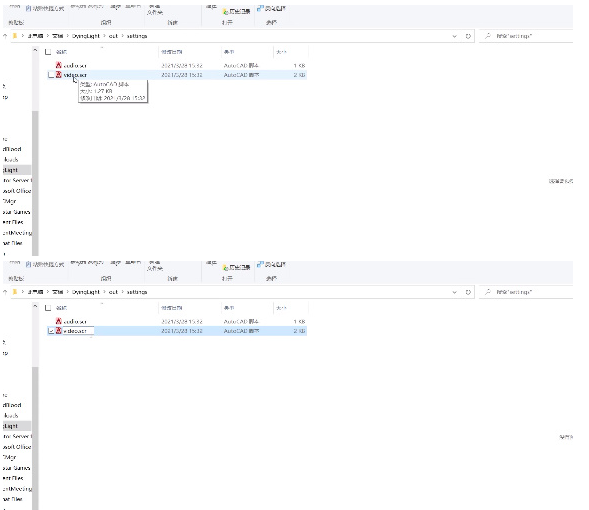Expand the address history dropdown in the bottom window
This screenshot has height=510, width=589.
455,292
